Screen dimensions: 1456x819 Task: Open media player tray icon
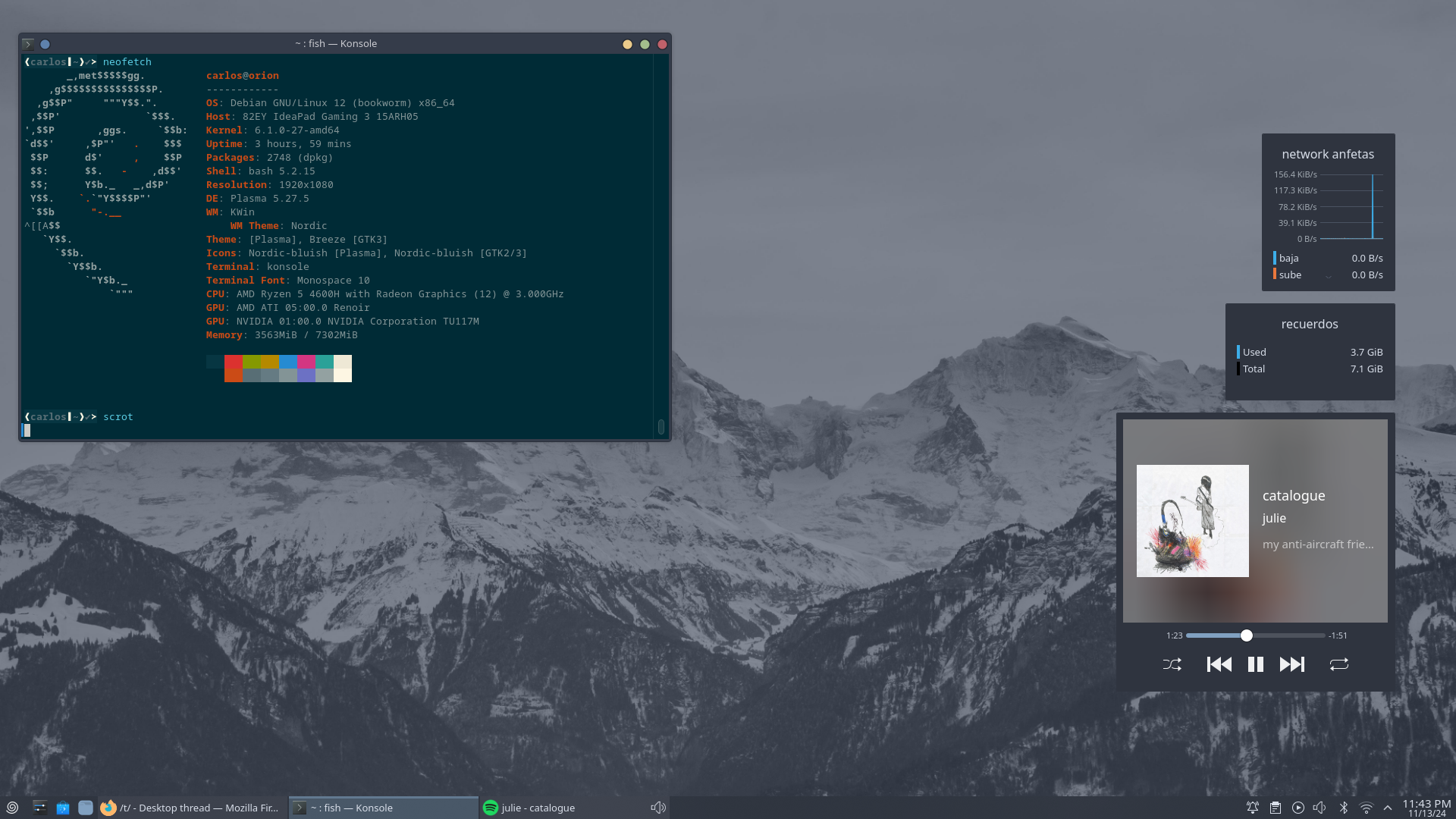[x=1298, y=808]
